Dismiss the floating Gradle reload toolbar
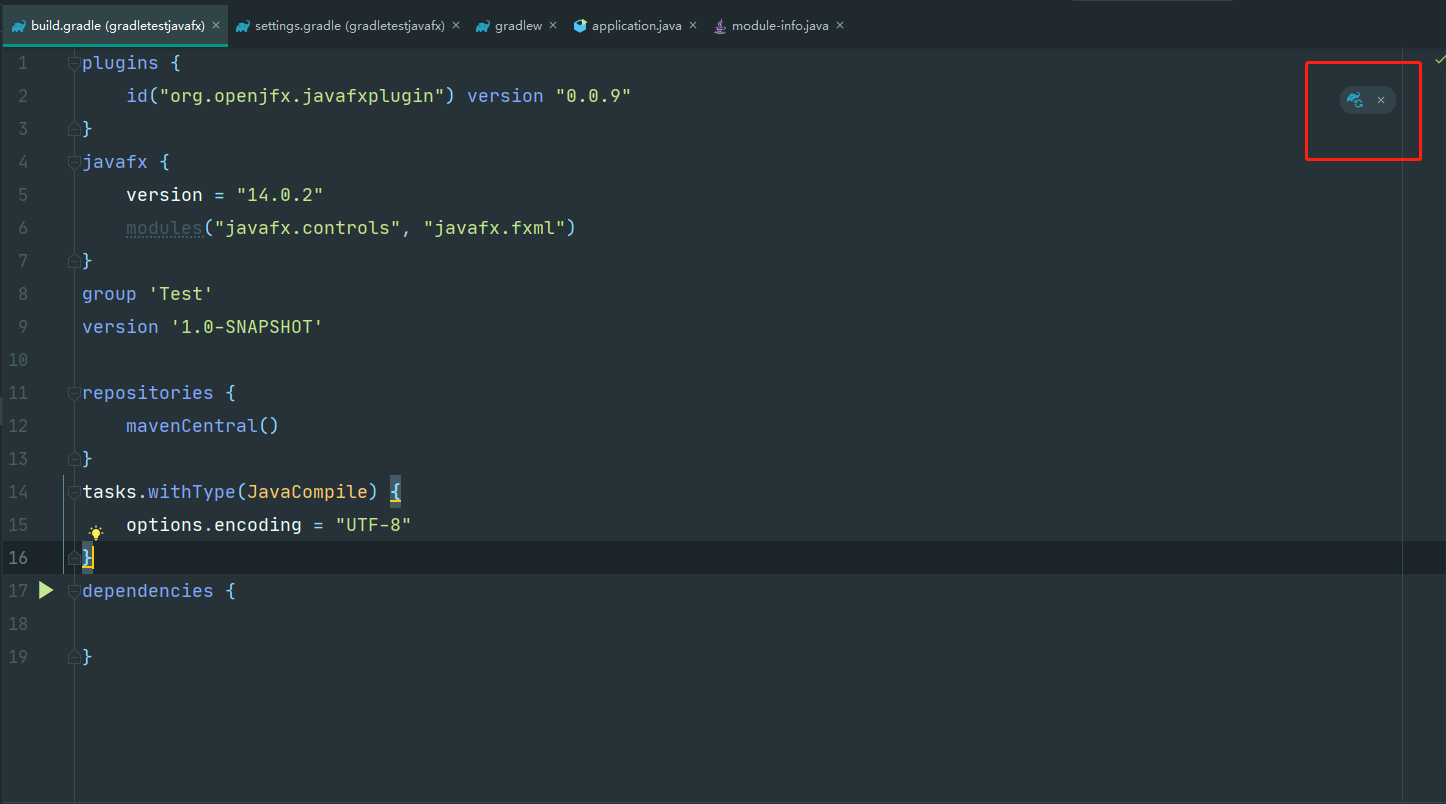This screenshot has width=1446, height=804. (1381, 100)
